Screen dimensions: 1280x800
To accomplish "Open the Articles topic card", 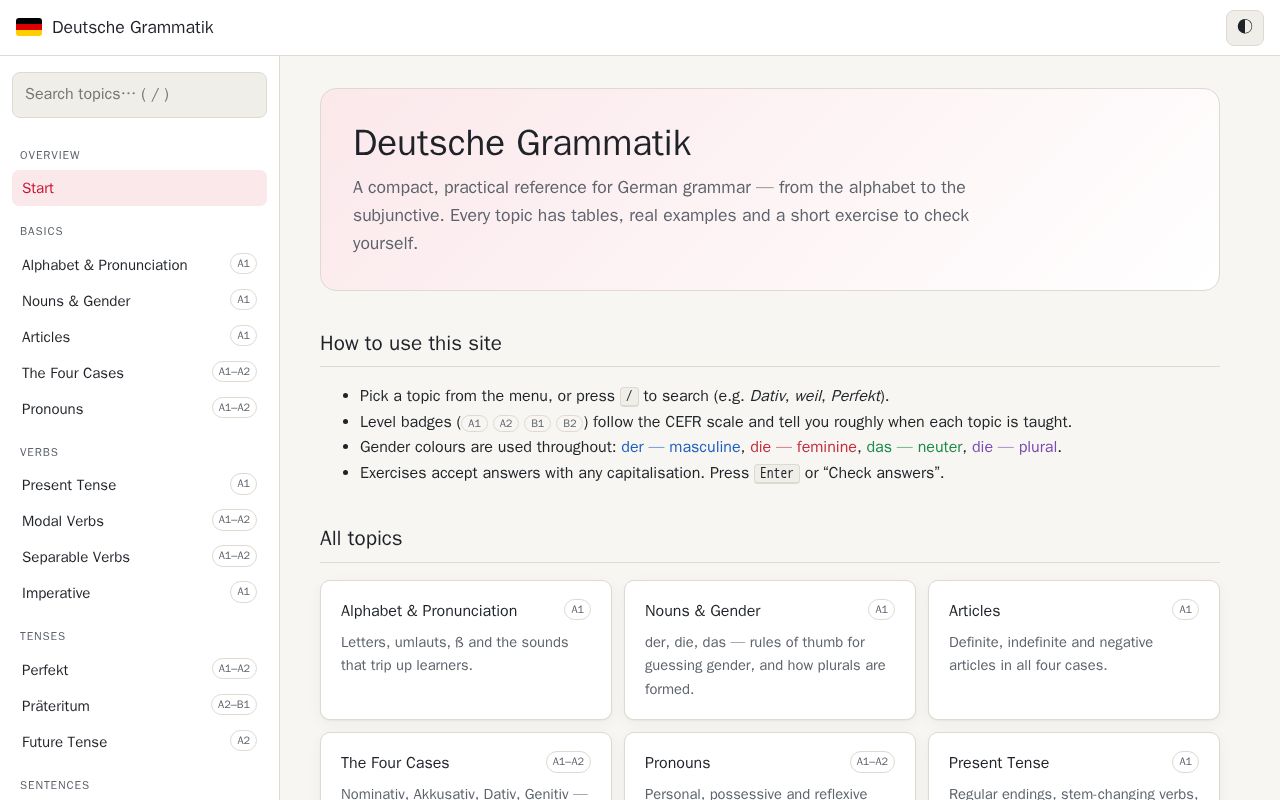I will [1074, 650].
